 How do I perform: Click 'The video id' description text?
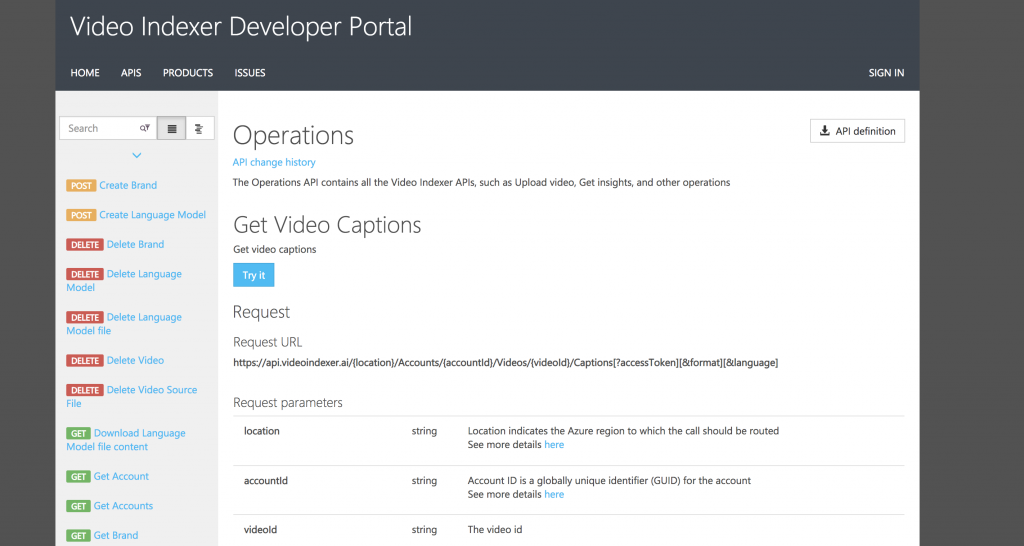(495, 530)
